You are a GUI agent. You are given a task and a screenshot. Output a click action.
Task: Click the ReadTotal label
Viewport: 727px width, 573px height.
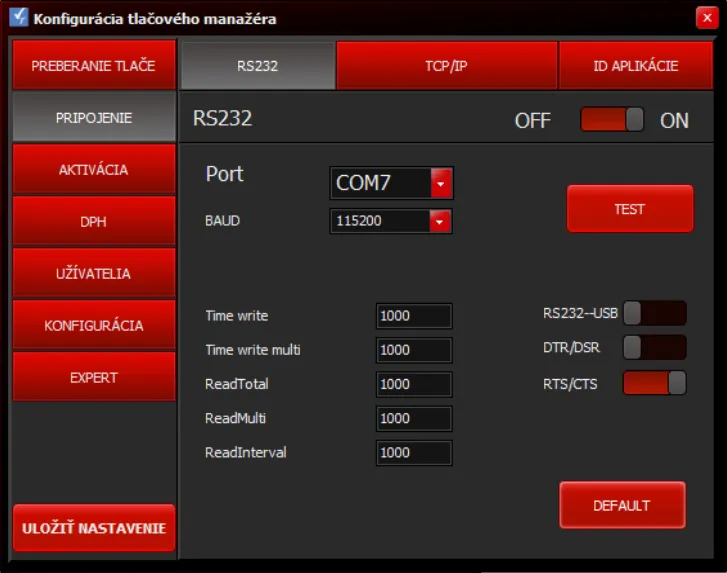pyautogui.click(x=237, y=384)
